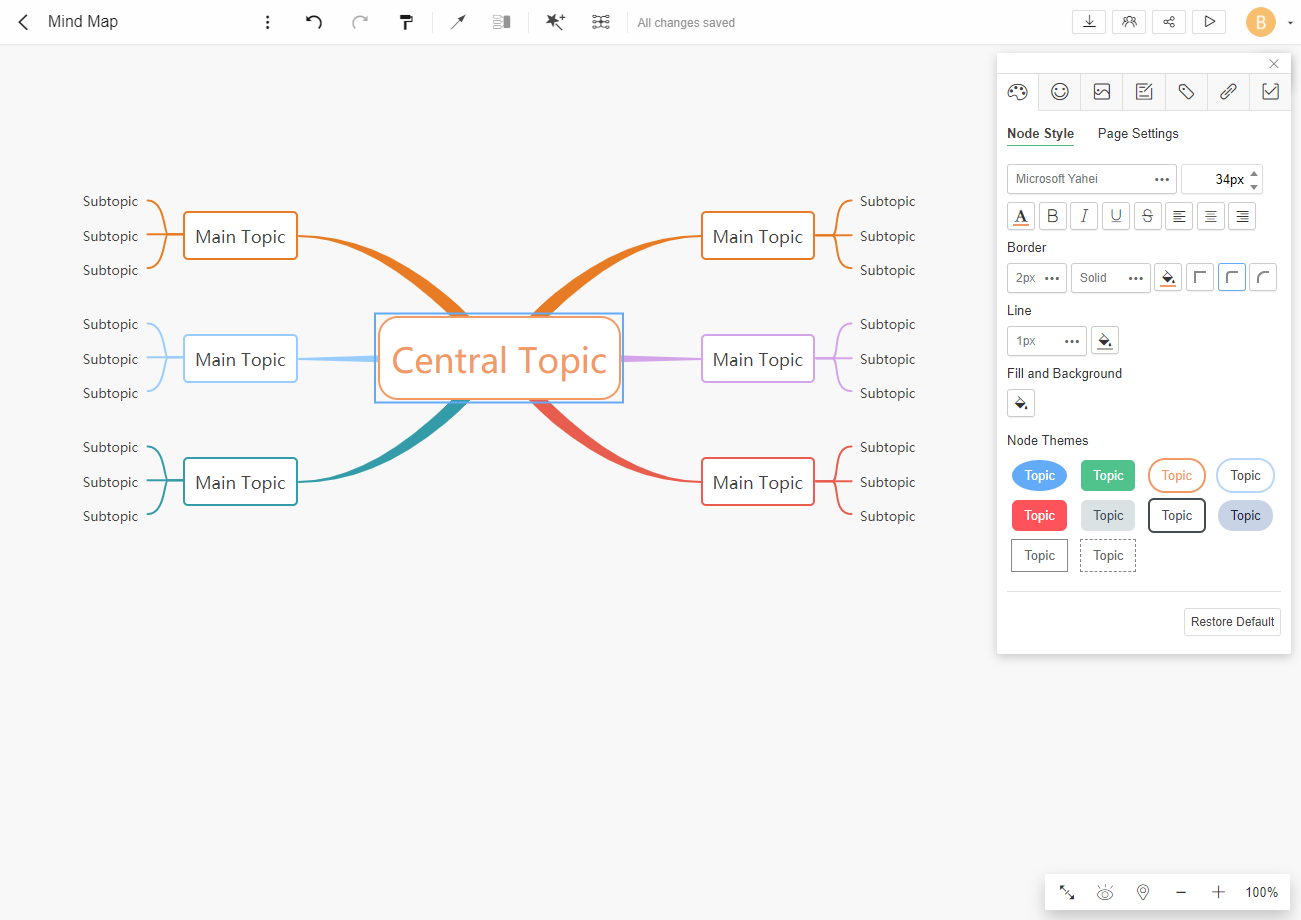Open the hyperlink panel tab
Image resolution: width=1301 pixels, height=920 pixels.
click(1228, 92)
